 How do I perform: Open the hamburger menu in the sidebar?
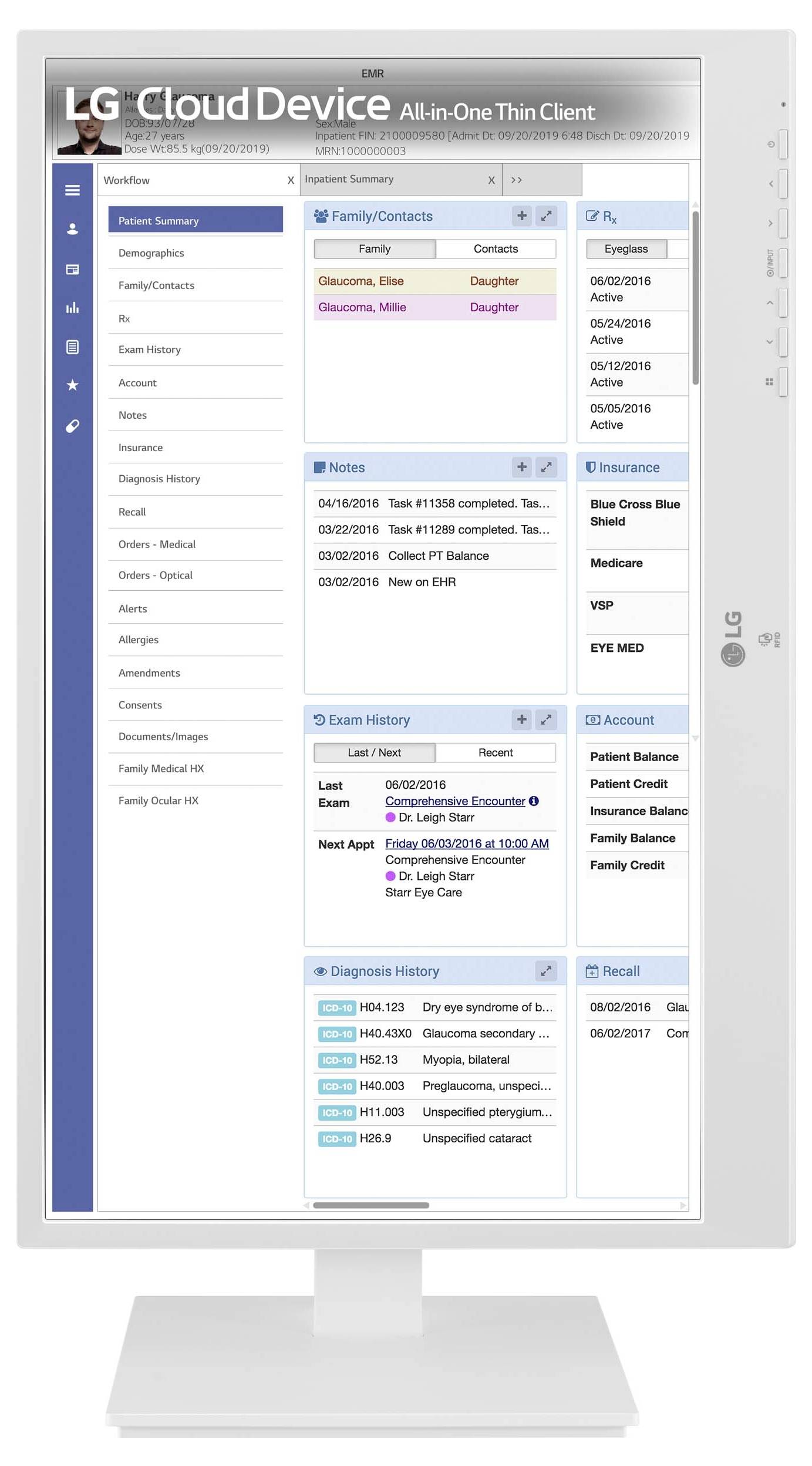72,190
